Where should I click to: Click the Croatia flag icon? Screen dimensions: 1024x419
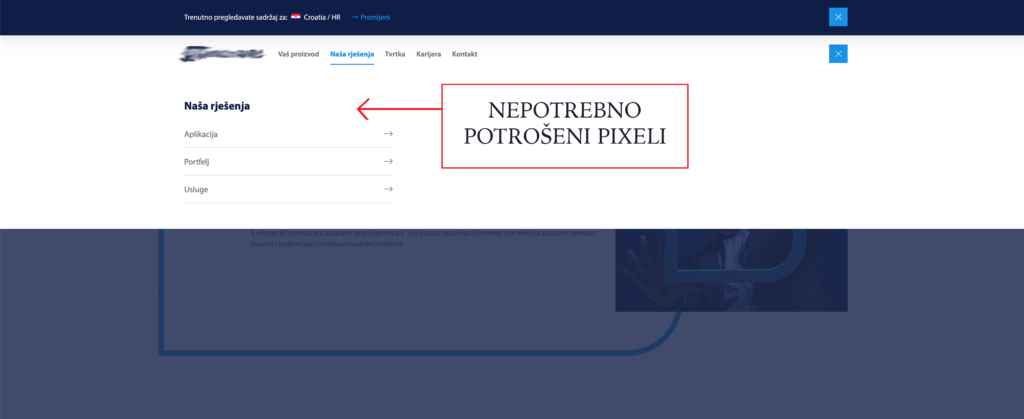296,17
